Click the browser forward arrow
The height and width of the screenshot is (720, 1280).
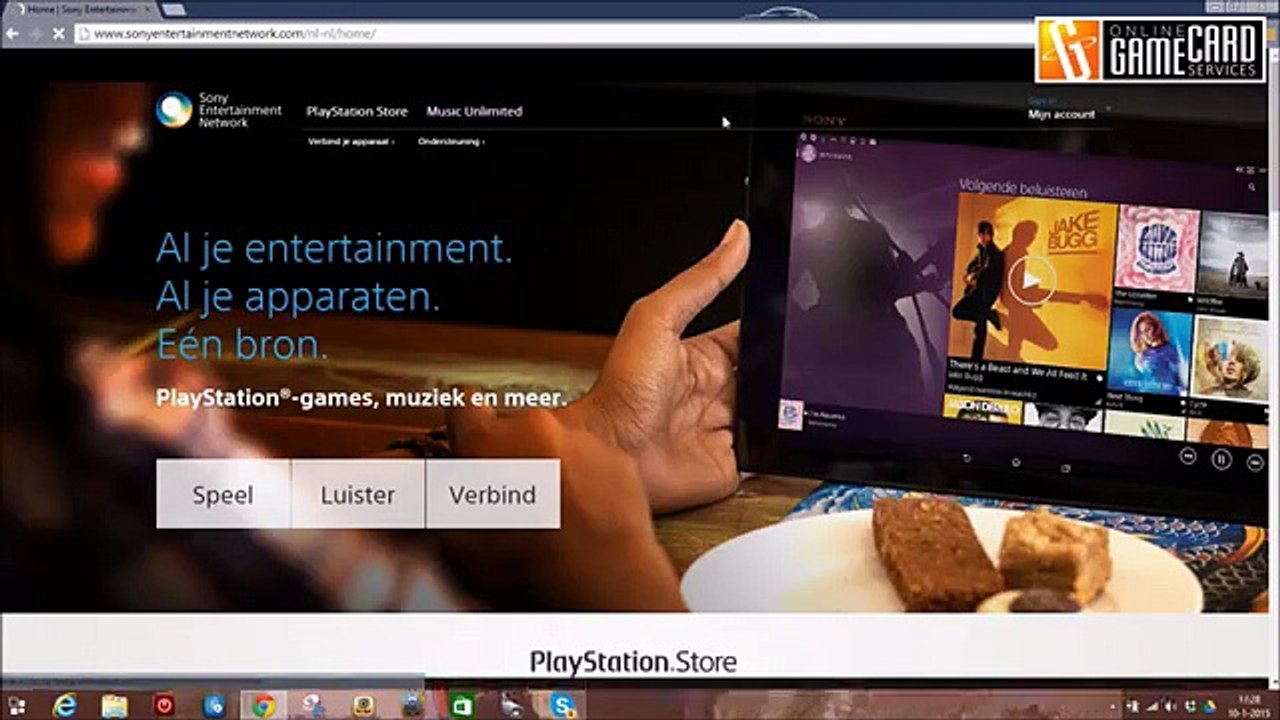36,33
